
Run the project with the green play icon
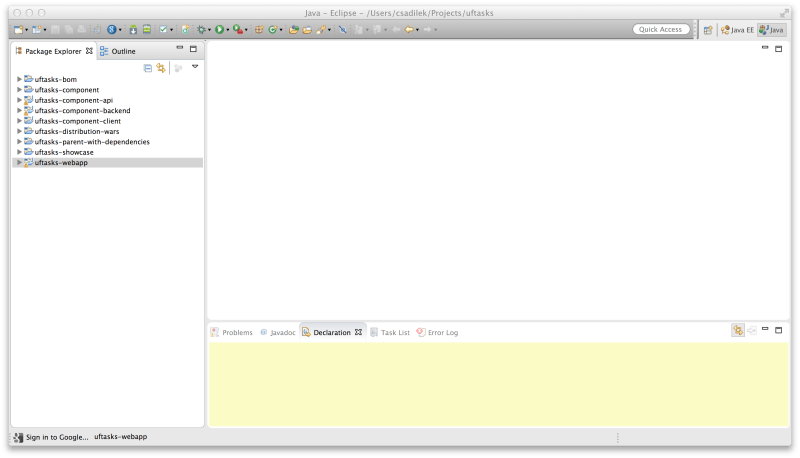pos(219,30)
